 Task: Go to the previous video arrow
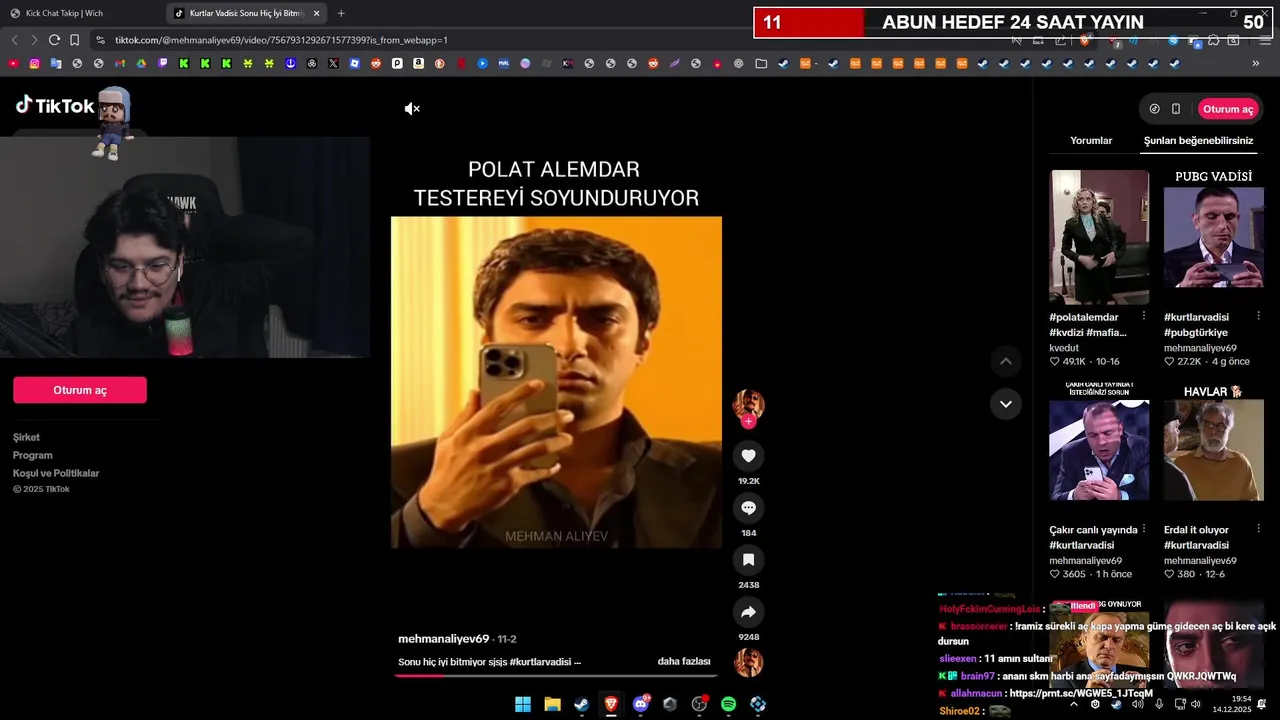[1006, 361]
